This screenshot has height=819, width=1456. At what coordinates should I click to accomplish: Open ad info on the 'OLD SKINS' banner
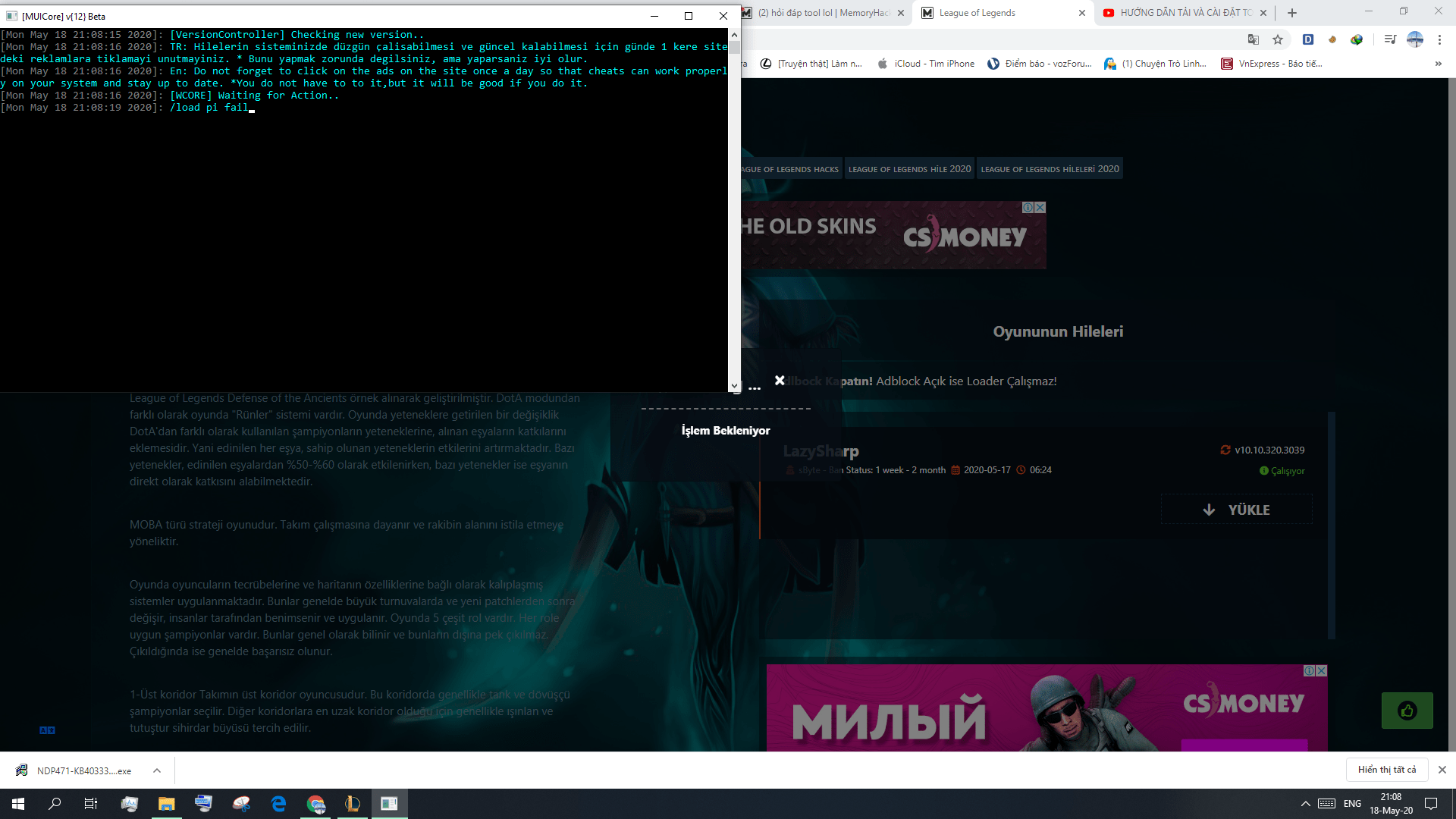1028,207
